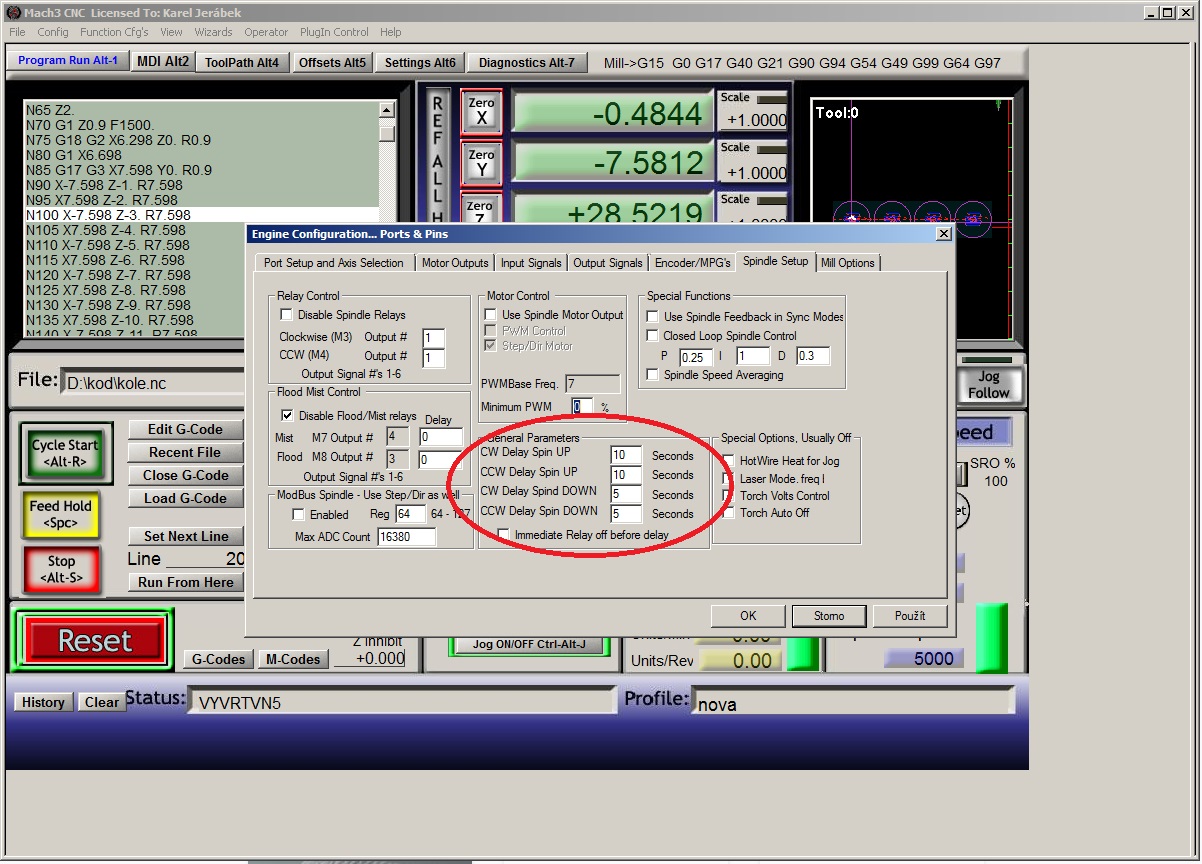Screen dimensions: 1202x864
Task: Click the green Cycle Start button
Action: point(64,453)
